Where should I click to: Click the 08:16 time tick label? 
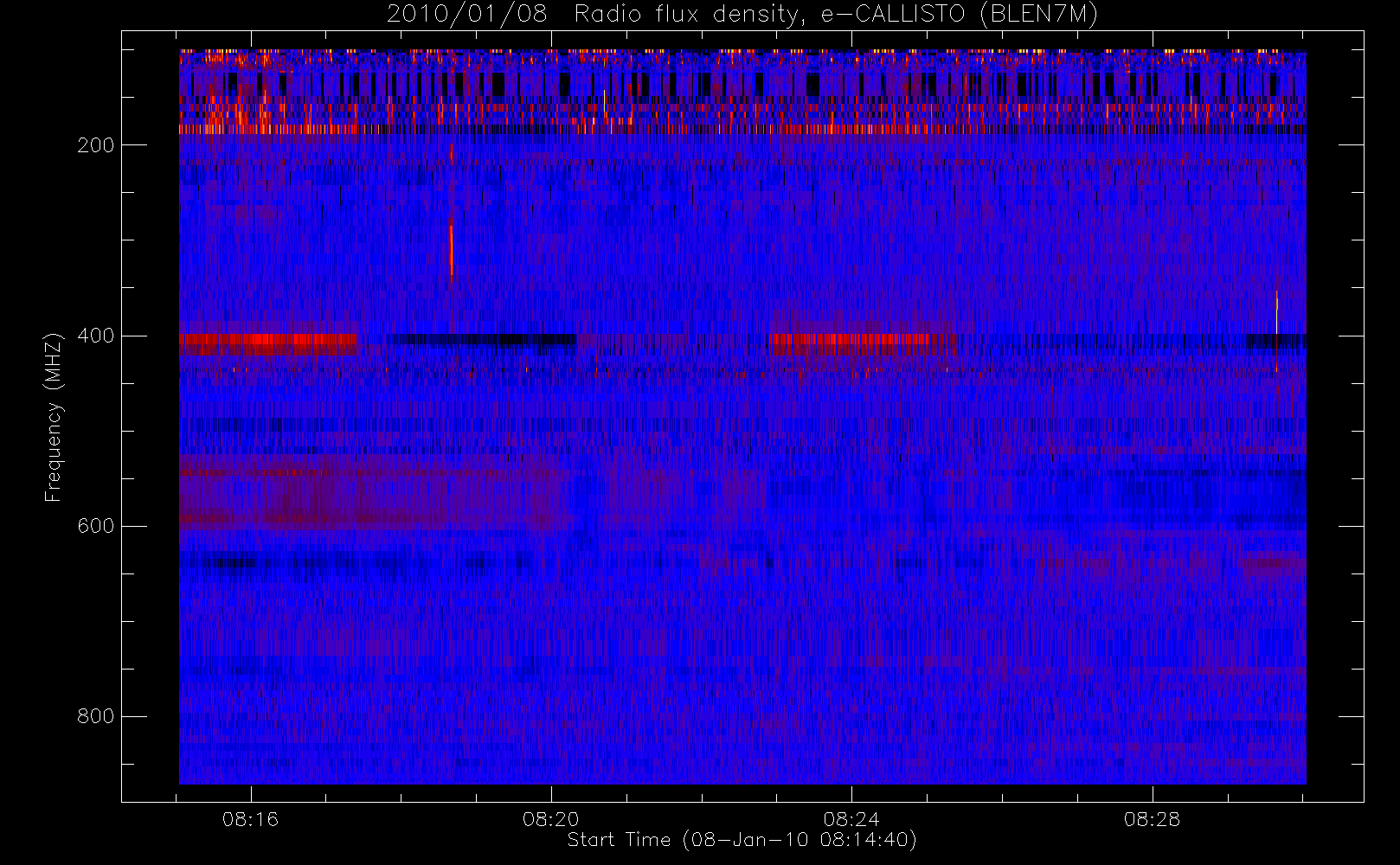tap(251, 819)
